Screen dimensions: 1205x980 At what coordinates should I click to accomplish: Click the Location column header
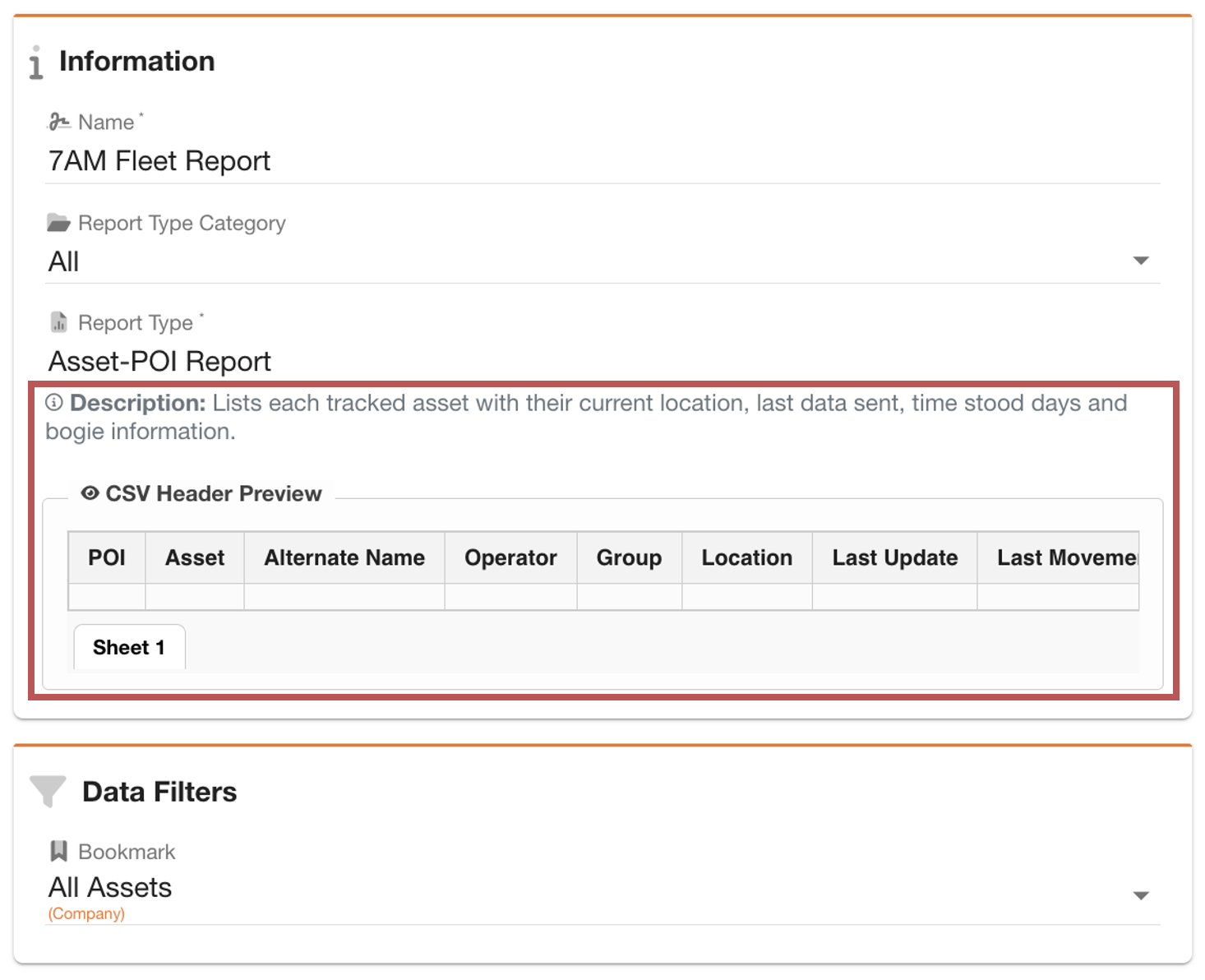click(x=746, y=558)
